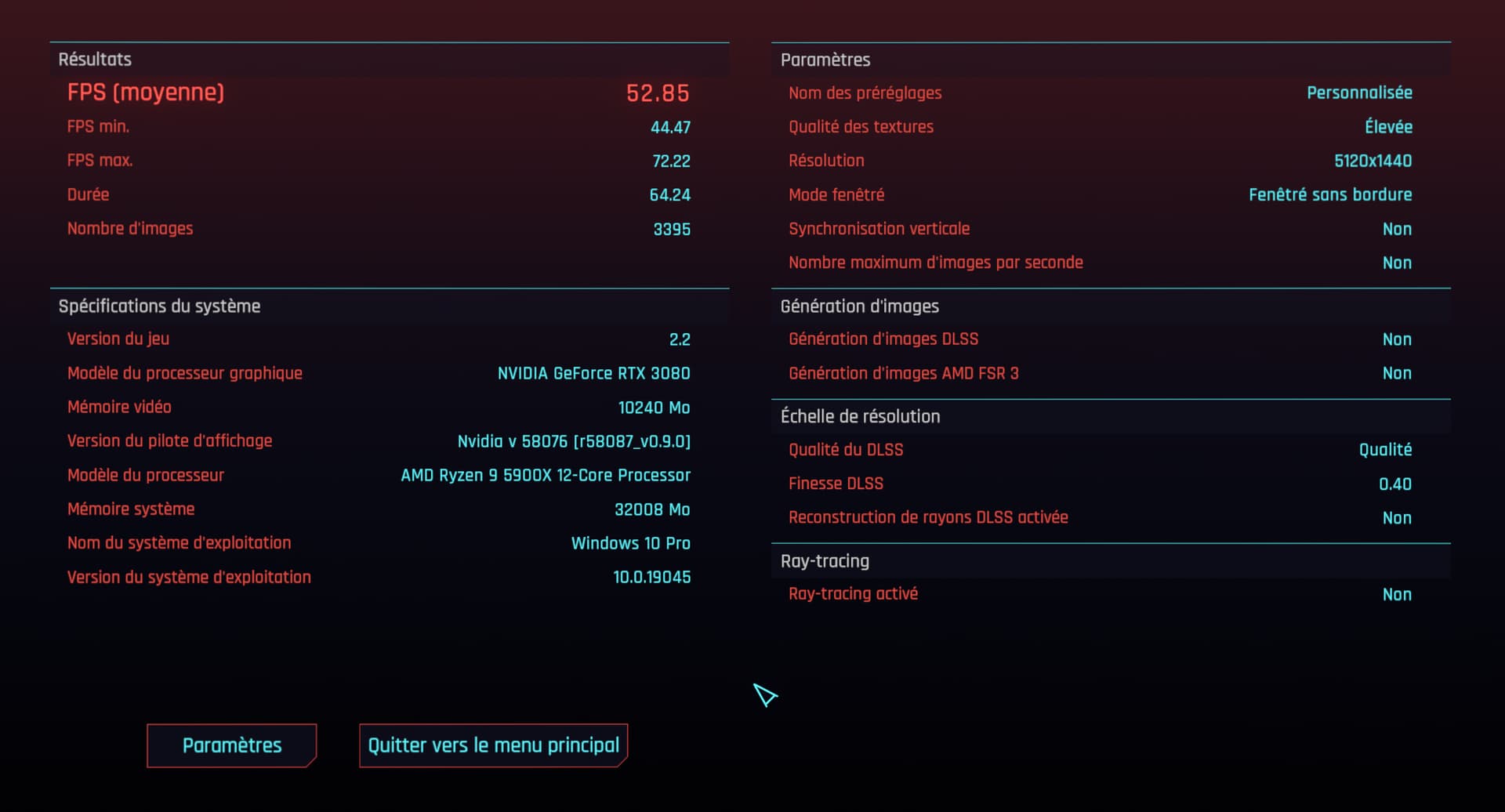Click the Paramètres button at the bottom
Viewport: 1505px width, 812px height.
click(231, 745)
